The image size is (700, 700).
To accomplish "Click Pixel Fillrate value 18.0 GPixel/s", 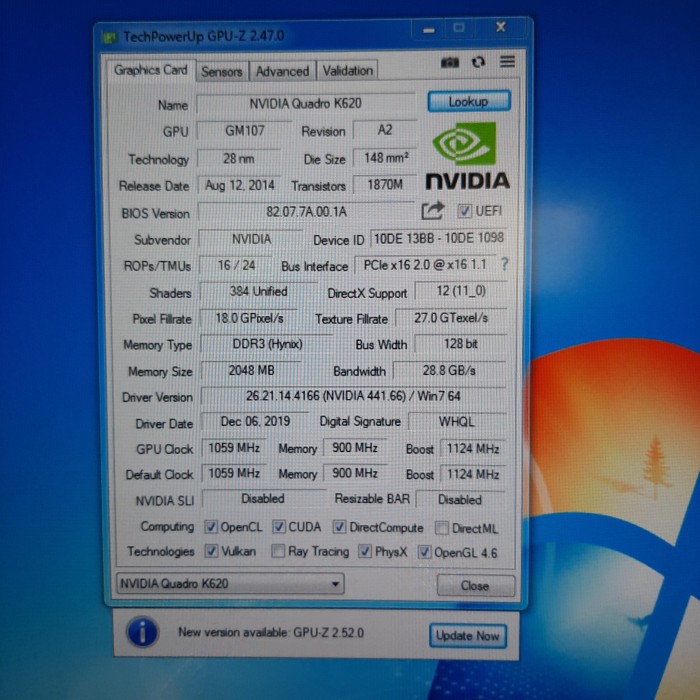I will tap(249, 318).
